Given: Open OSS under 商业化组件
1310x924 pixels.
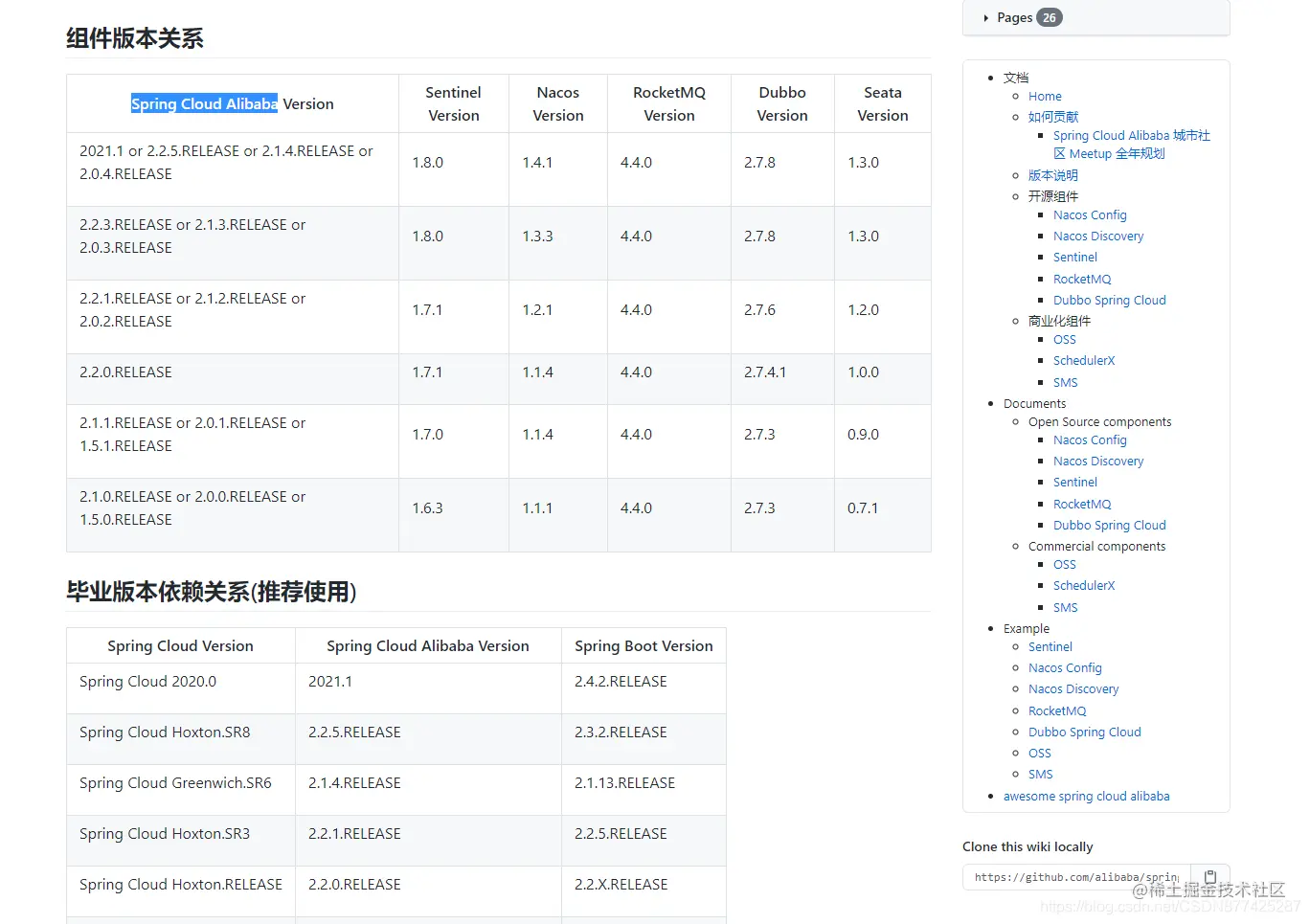Looking at the screenshot, I should tap(1065, 340).
